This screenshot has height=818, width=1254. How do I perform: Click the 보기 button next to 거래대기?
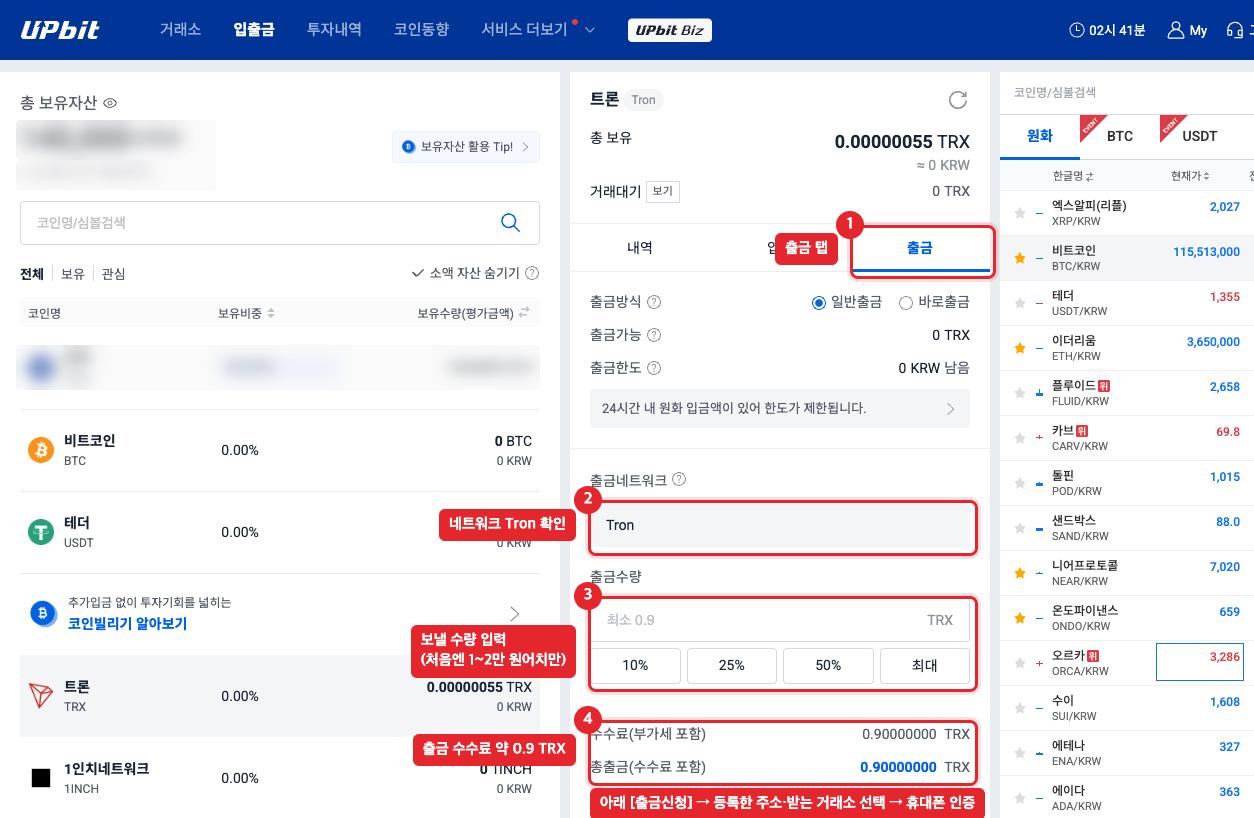[662, 191]
